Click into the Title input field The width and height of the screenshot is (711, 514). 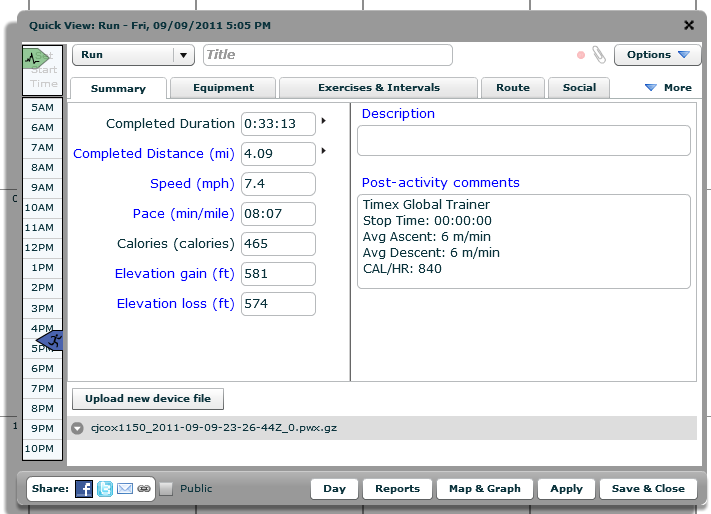[327, 55]
